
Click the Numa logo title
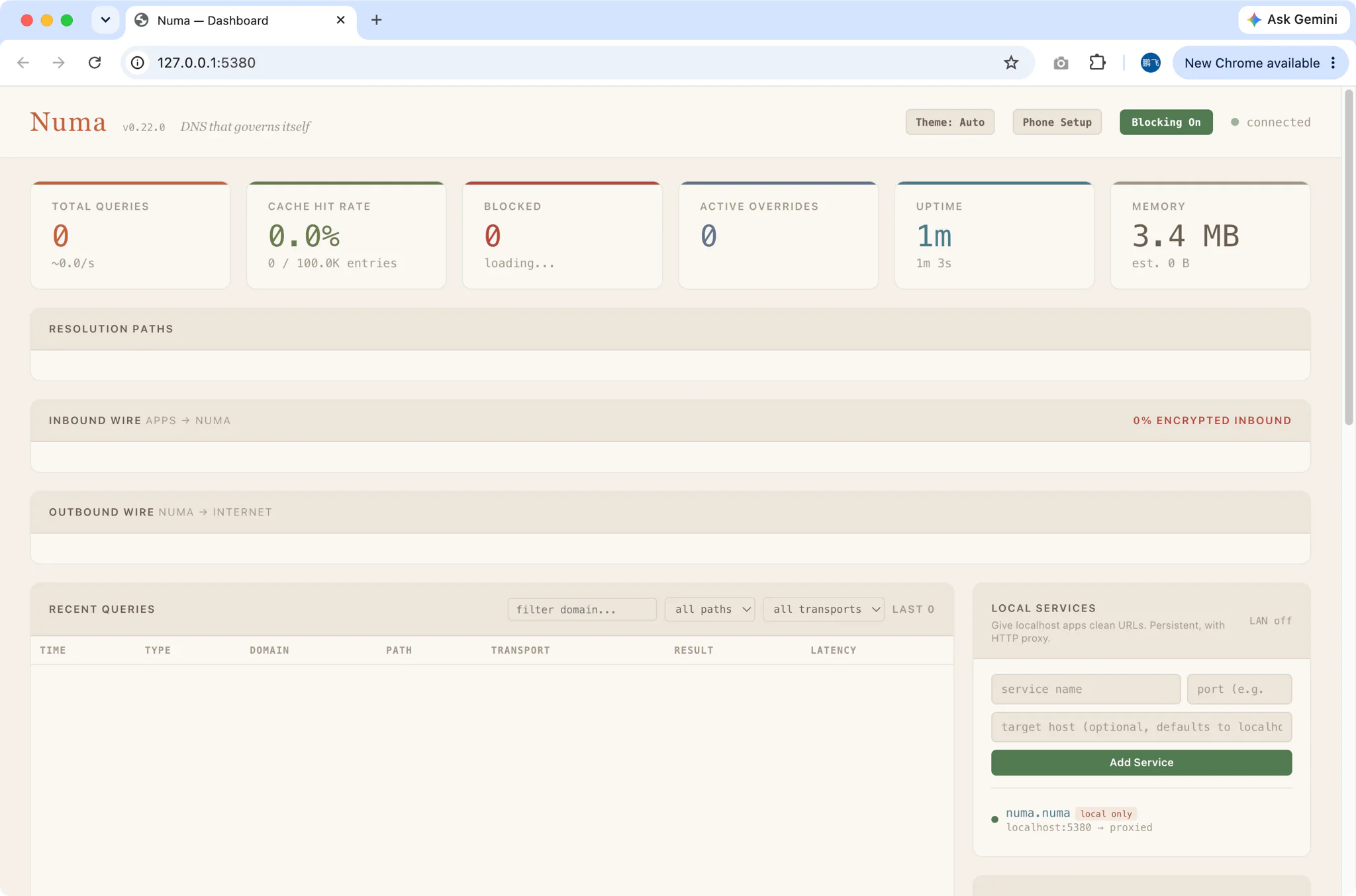tap(68, 122)
